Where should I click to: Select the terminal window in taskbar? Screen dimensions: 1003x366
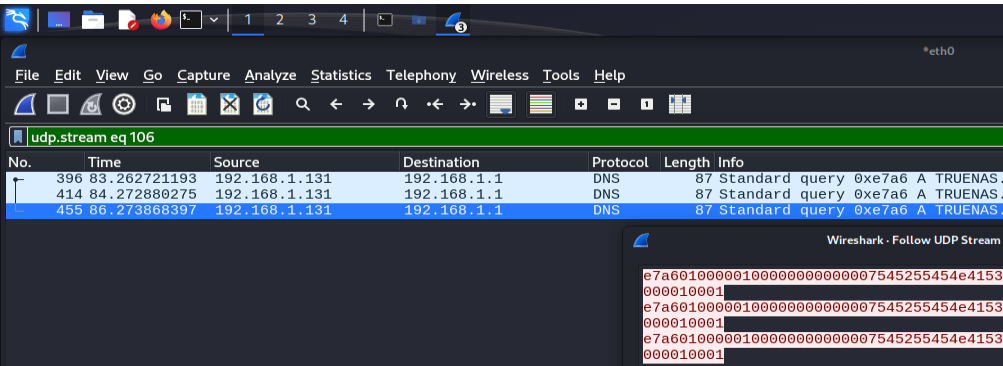pyautogui.click(x=384, y=20)
